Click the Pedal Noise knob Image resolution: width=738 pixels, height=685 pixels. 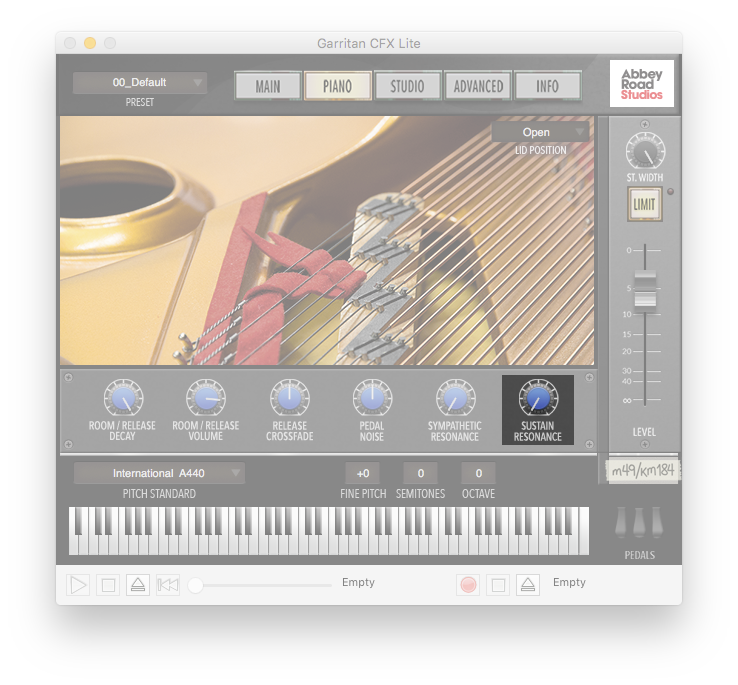372,398
